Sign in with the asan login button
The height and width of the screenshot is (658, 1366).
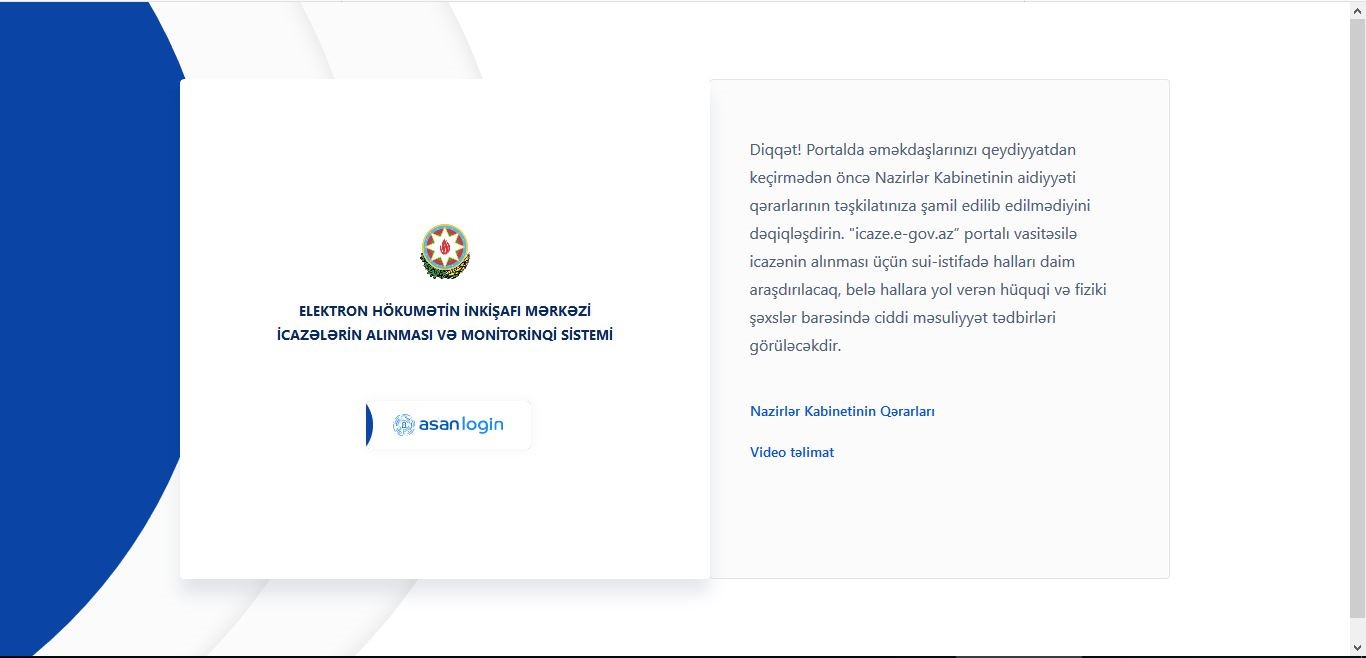(x=449, y=425)
